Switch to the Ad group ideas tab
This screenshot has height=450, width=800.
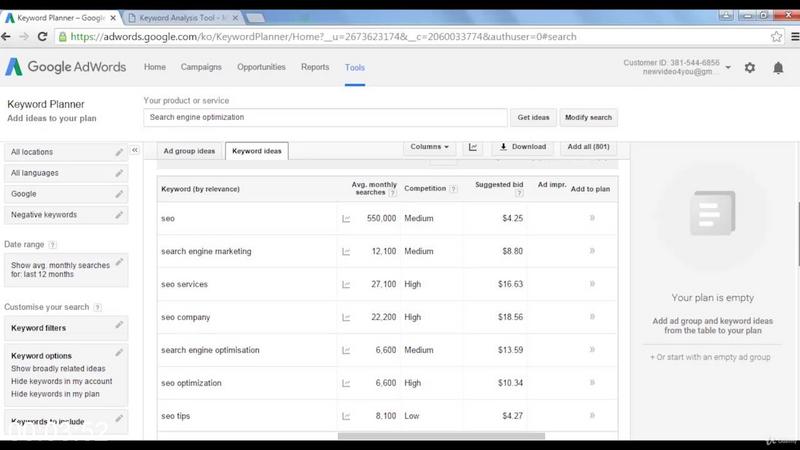click(x=189, y=151)
